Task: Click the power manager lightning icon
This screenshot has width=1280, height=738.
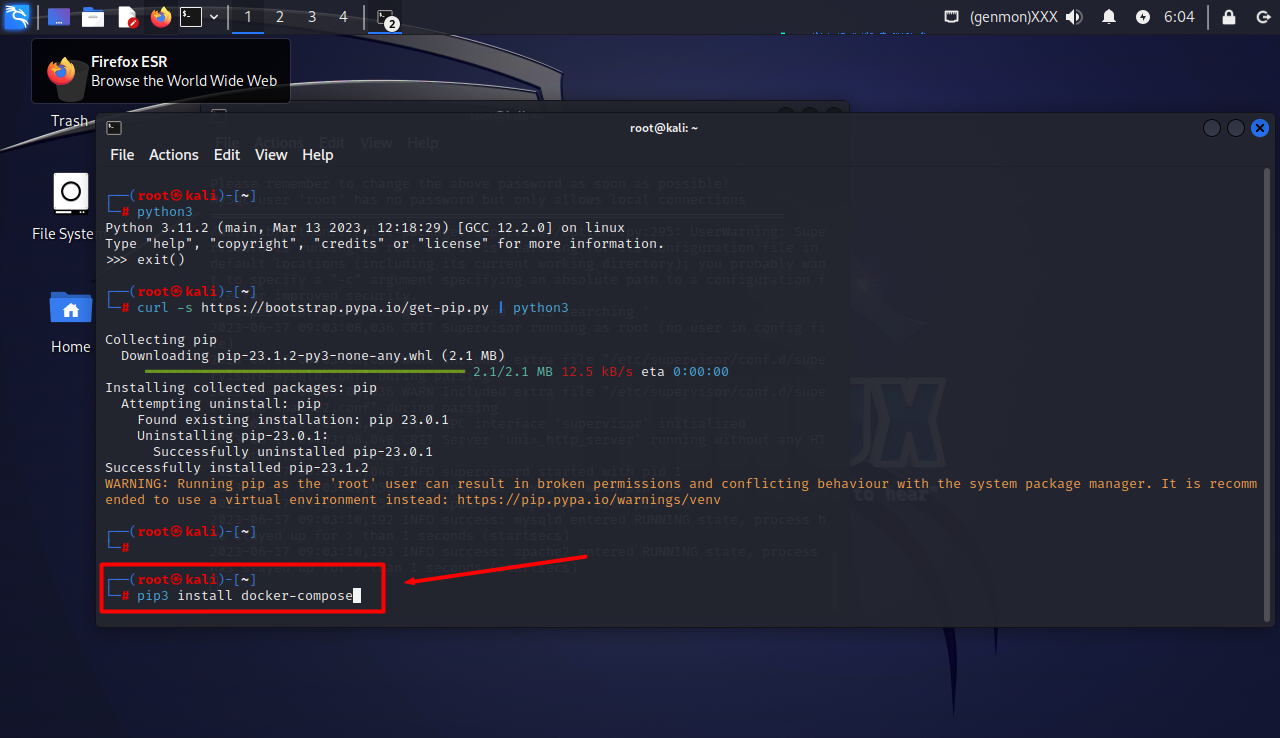Action: [x=1143, y=17]
